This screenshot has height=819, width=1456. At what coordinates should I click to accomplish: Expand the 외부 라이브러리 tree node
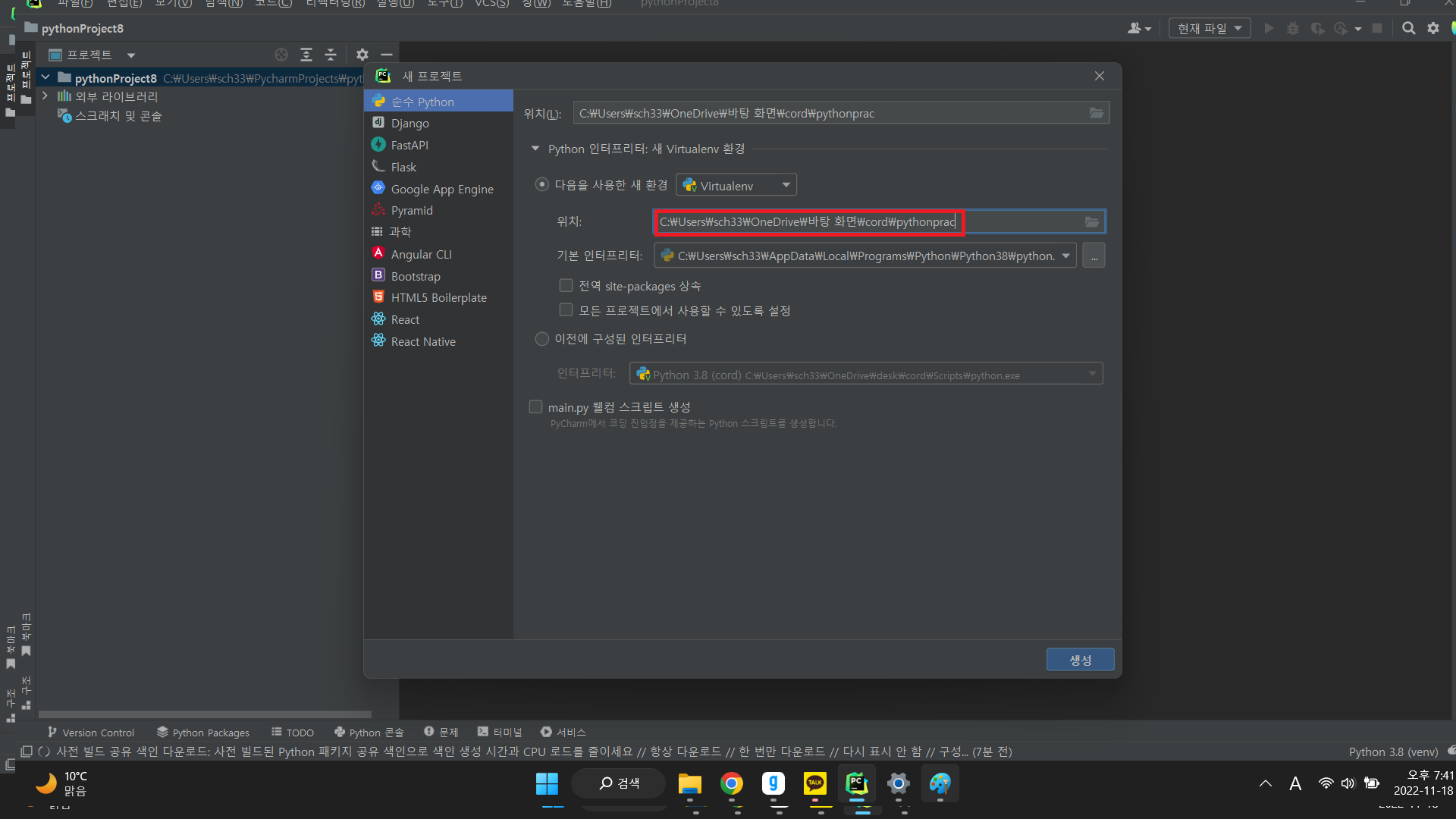[45, 96]
